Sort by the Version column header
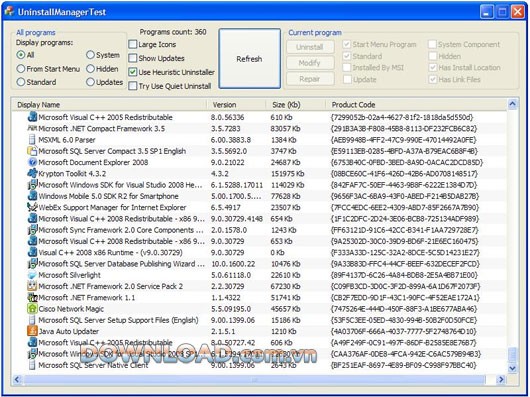This screenshot has height=397, width=530. 236,105
